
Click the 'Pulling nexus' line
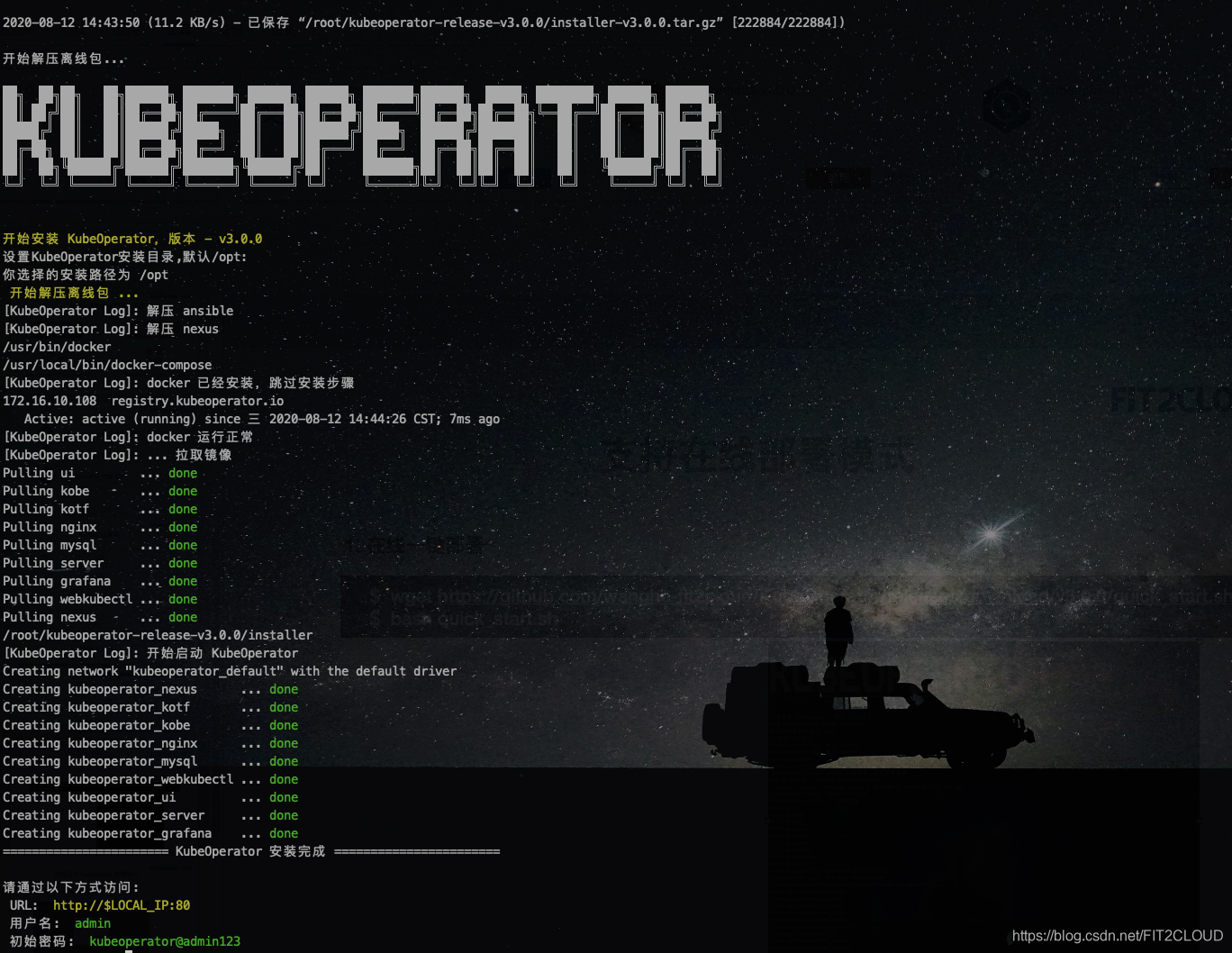[100, 617]
